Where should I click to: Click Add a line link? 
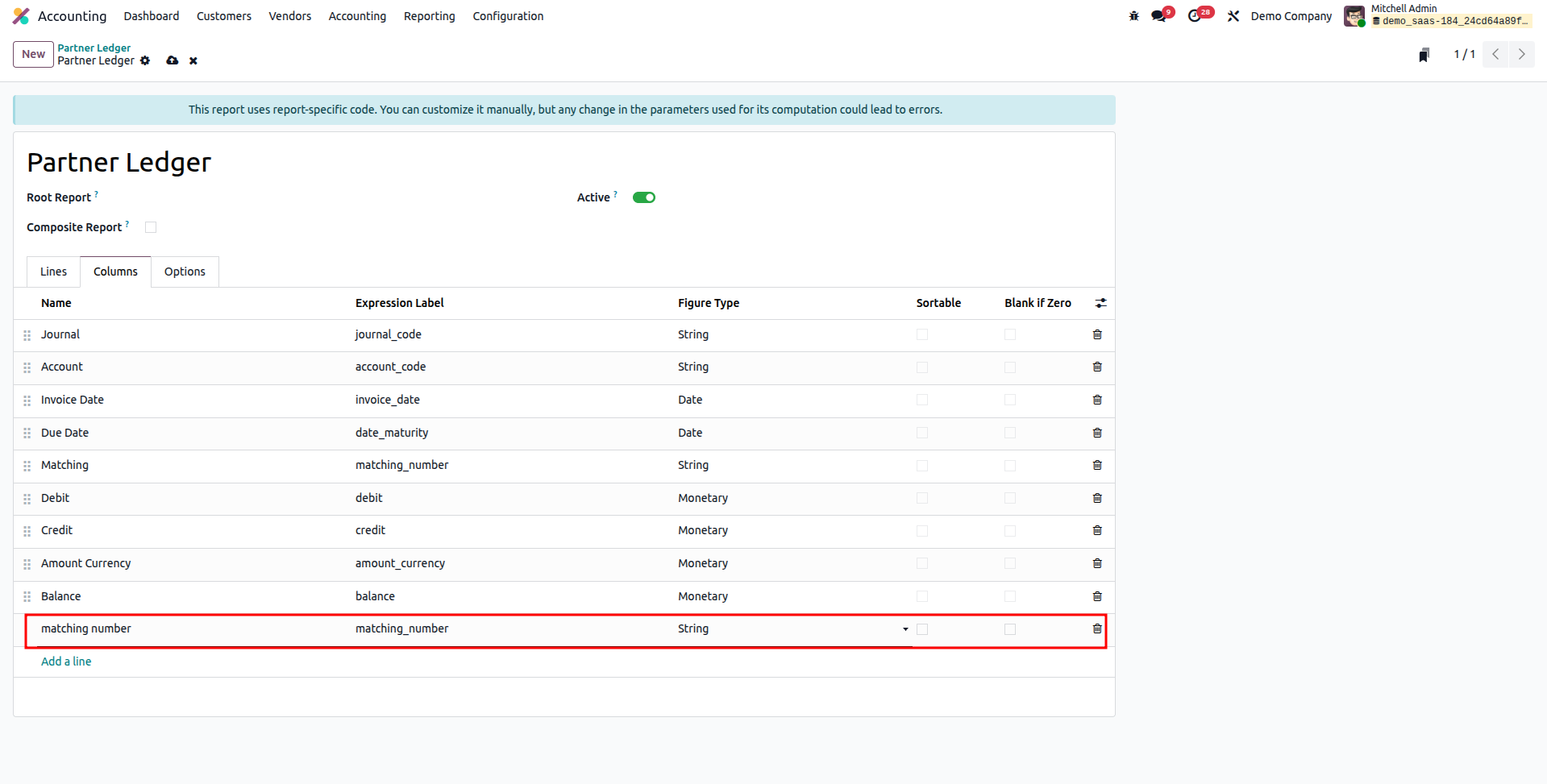[66, 662]
